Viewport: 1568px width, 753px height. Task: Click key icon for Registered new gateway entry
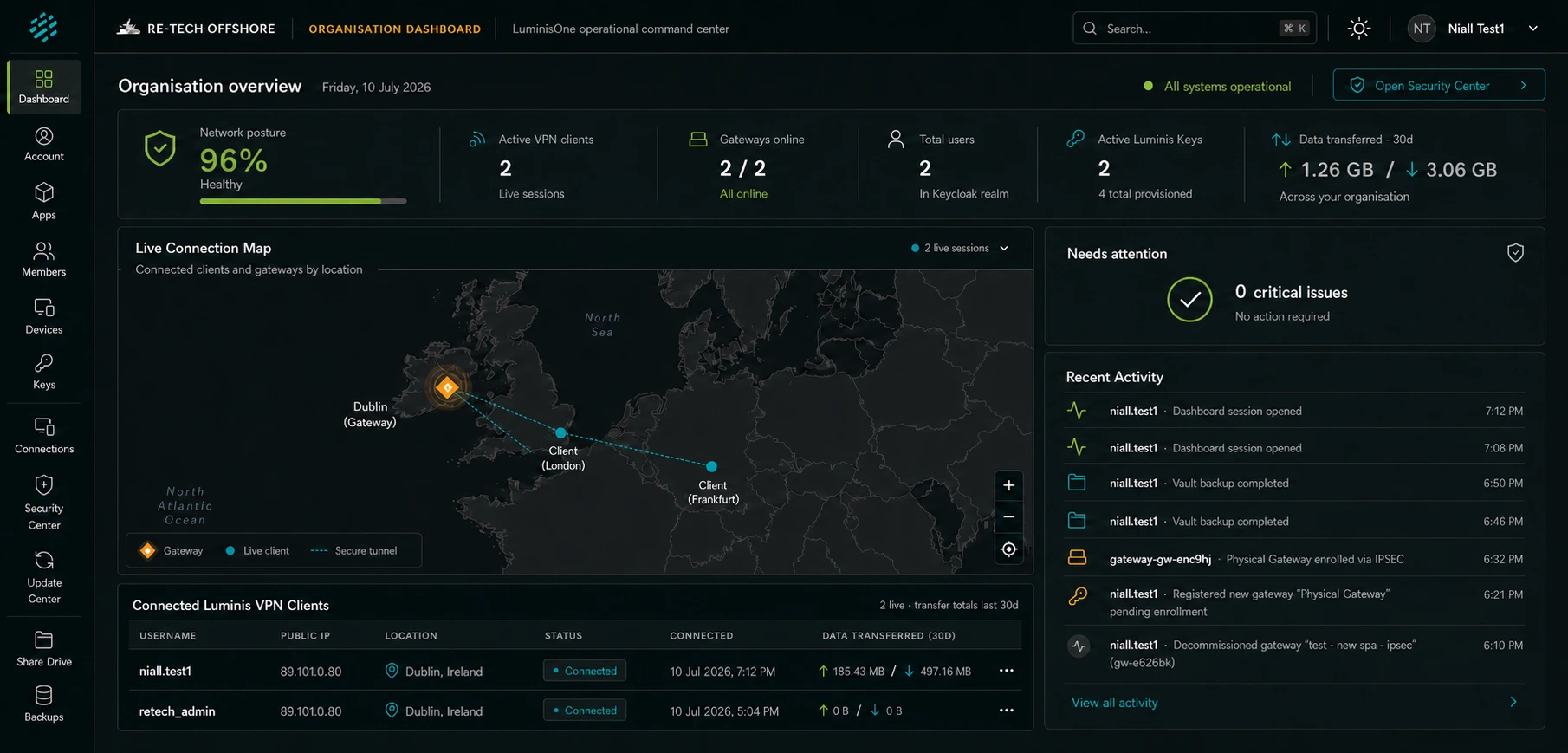pos(1078,595)
